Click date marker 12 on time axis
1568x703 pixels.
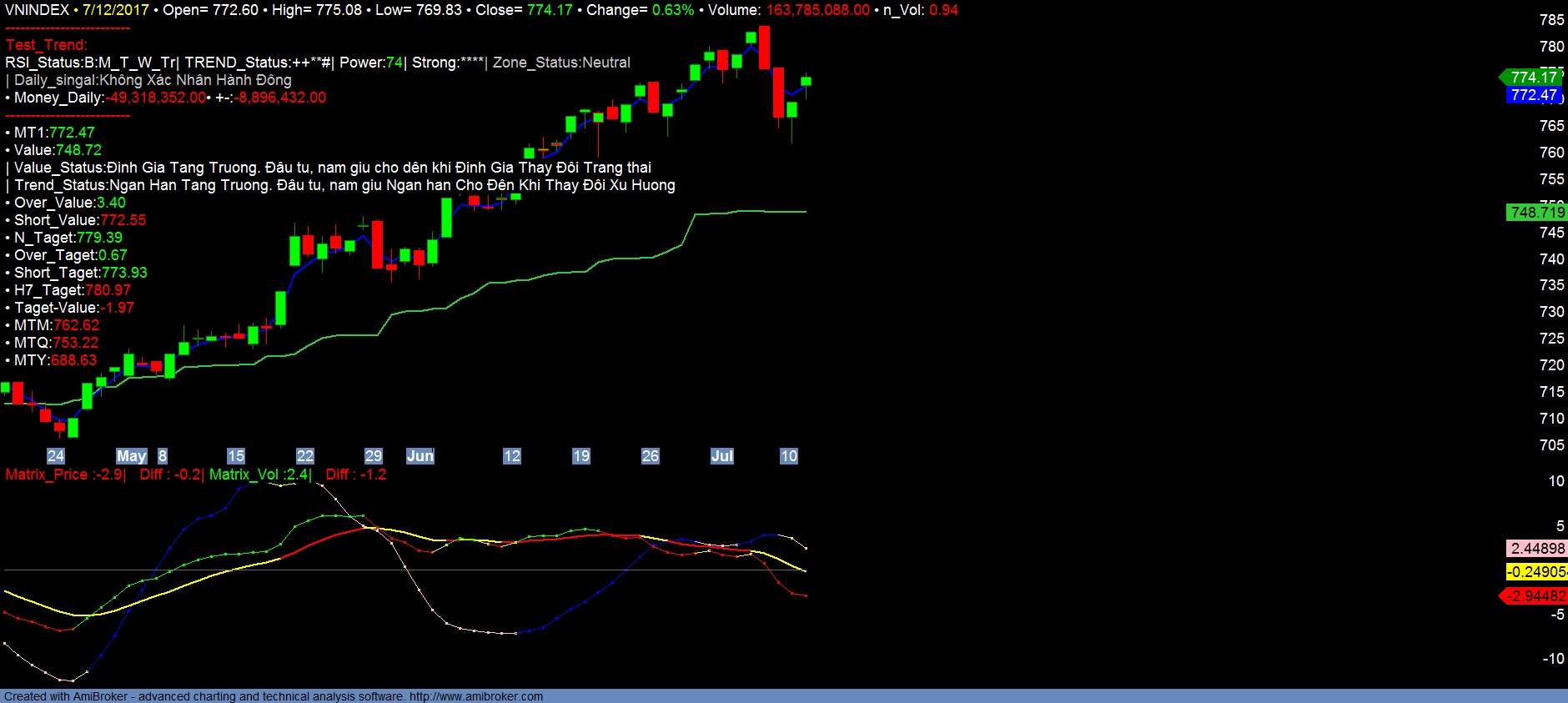pos(512,456)
